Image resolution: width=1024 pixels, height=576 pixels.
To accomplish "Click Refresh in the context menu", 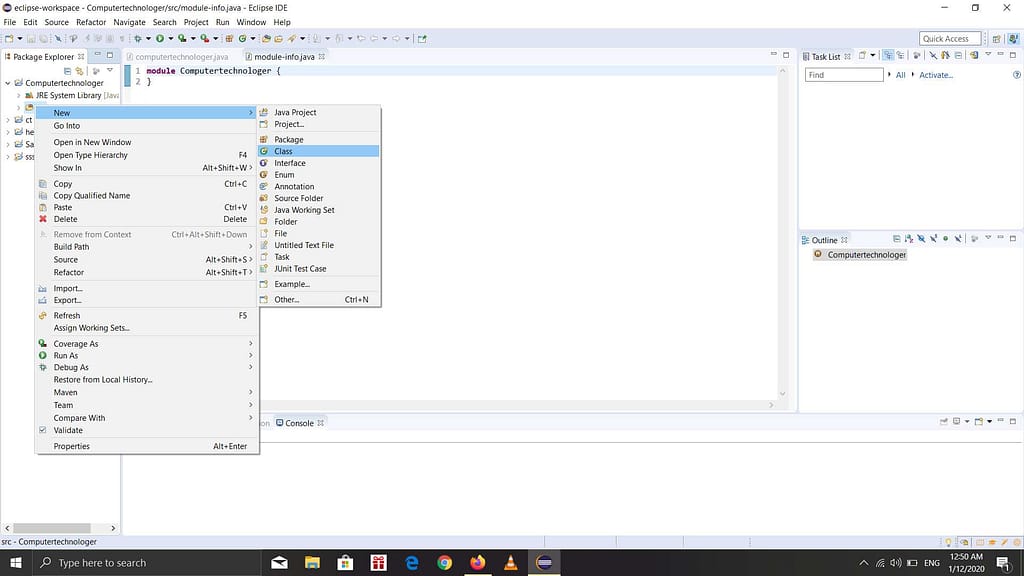I will [x=147, y=315].
